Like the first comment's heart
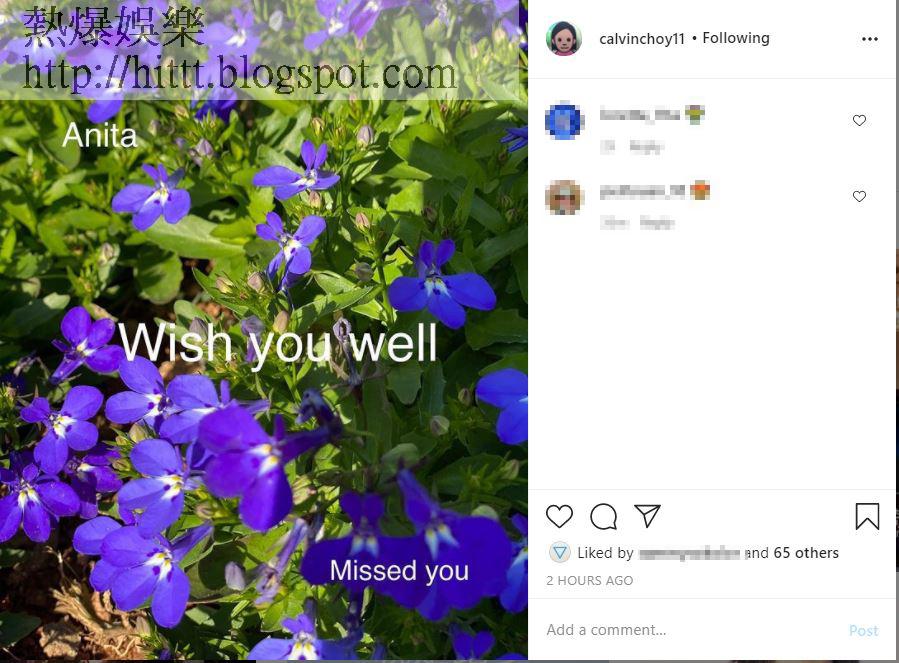The image size is (899, 663). coord(859,120)
